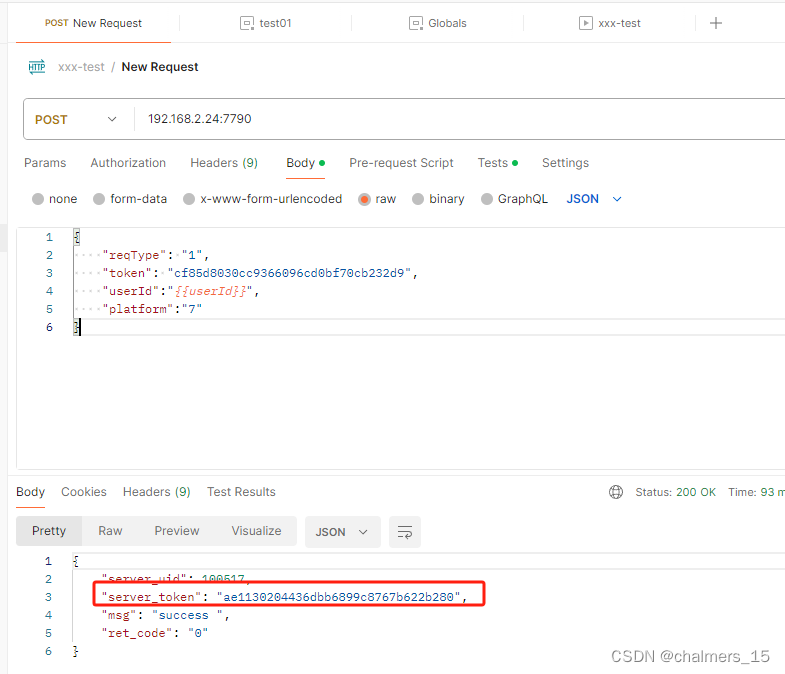Open the Params tab

pos(45,163)
